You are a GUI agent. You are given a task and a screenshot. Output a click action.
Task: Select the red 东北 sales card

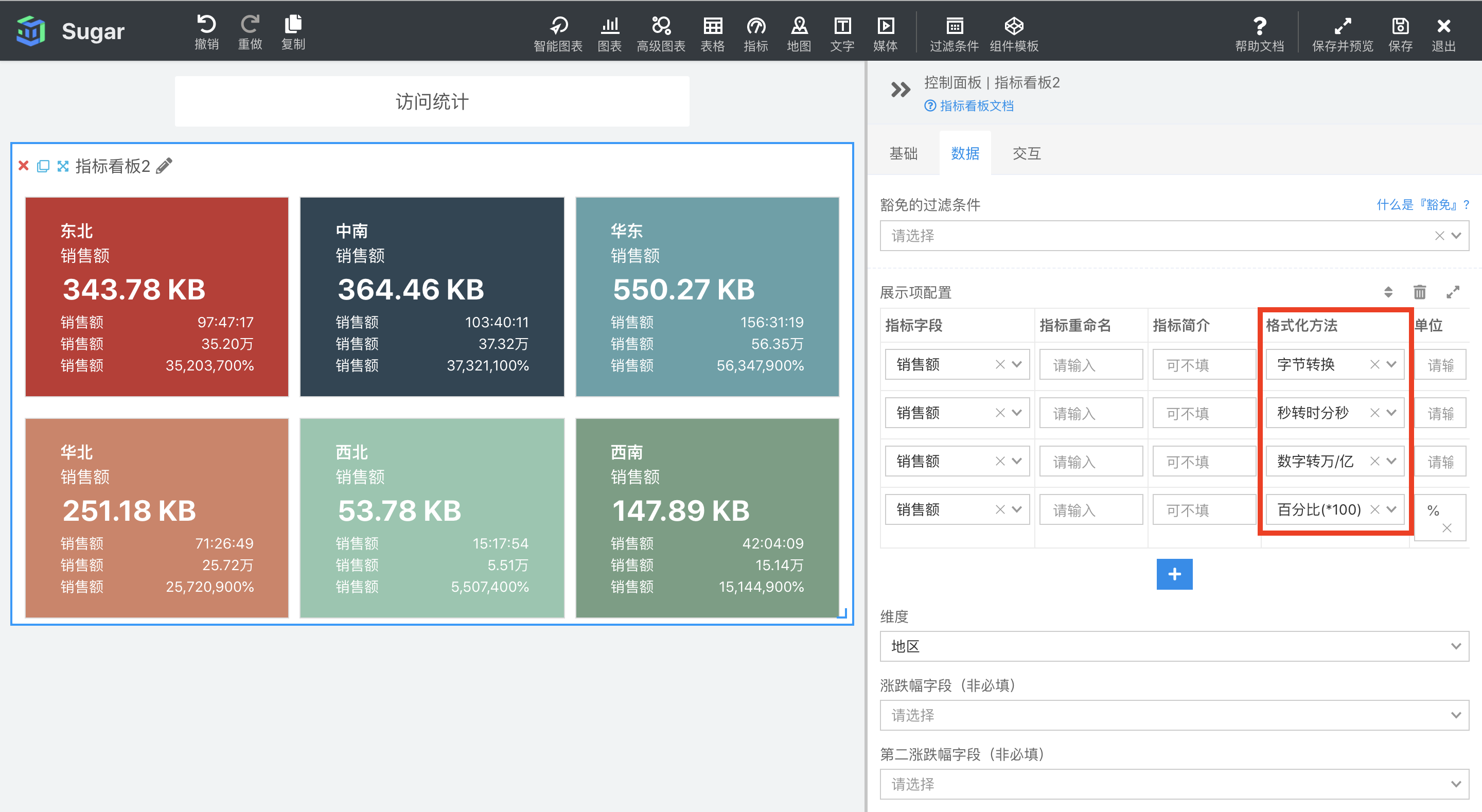click(156, 297)
